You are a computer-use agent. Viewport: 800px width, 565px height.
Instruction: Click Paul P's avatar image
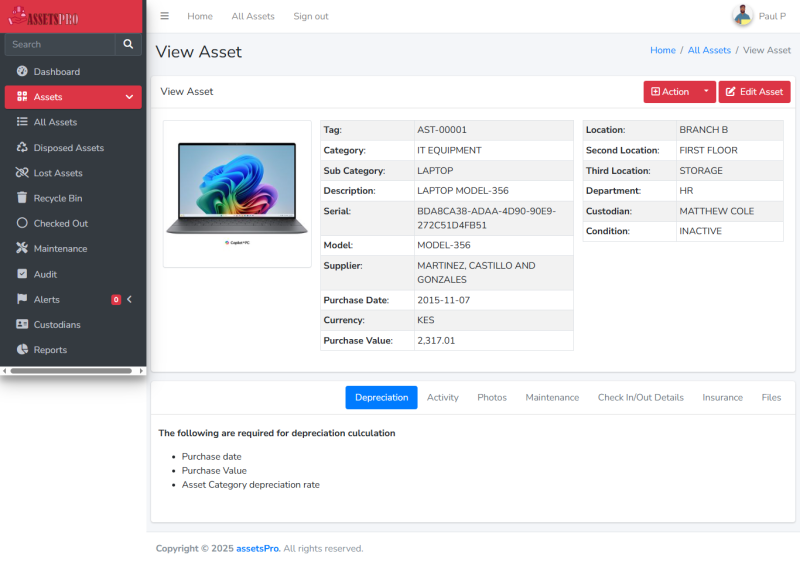click(x=742, y=16)
